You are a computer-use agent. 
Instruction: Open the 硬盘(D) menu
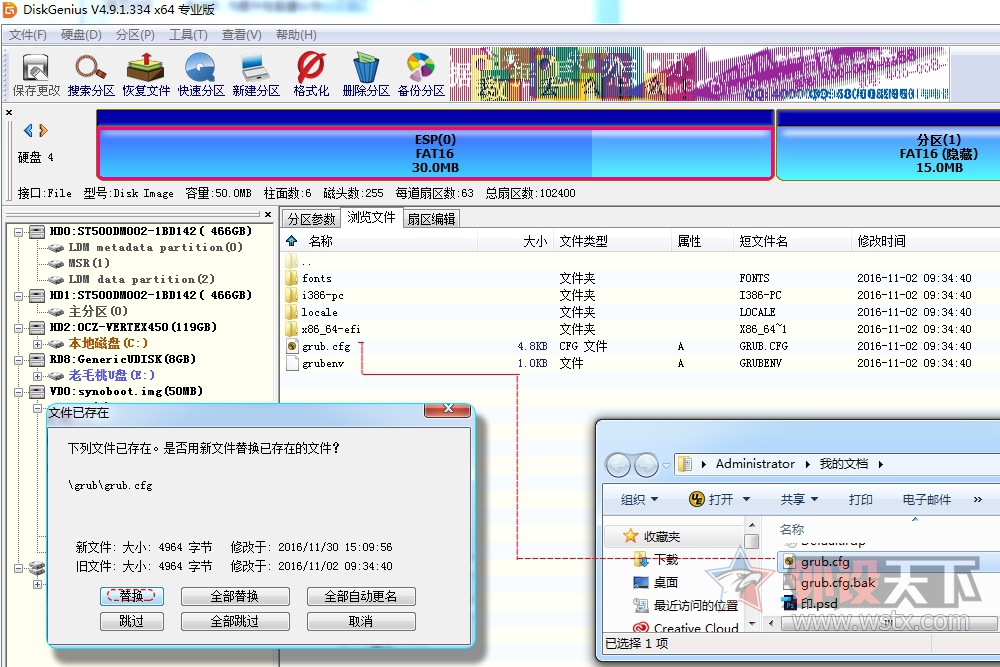coord(81,34)
